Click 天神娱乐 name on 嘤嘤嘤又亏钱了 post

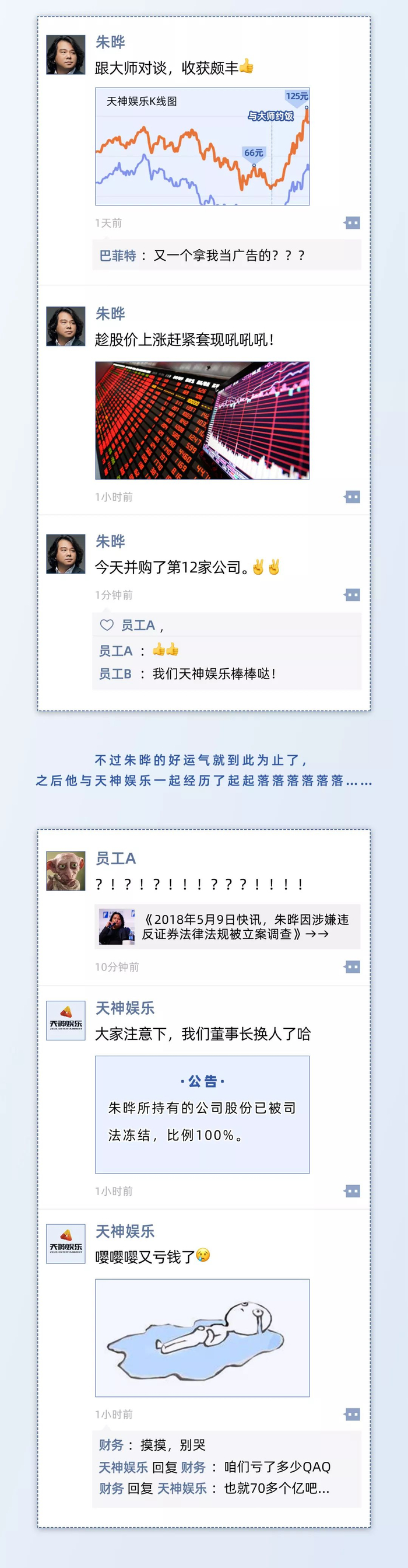click(x=125, y=1231)
